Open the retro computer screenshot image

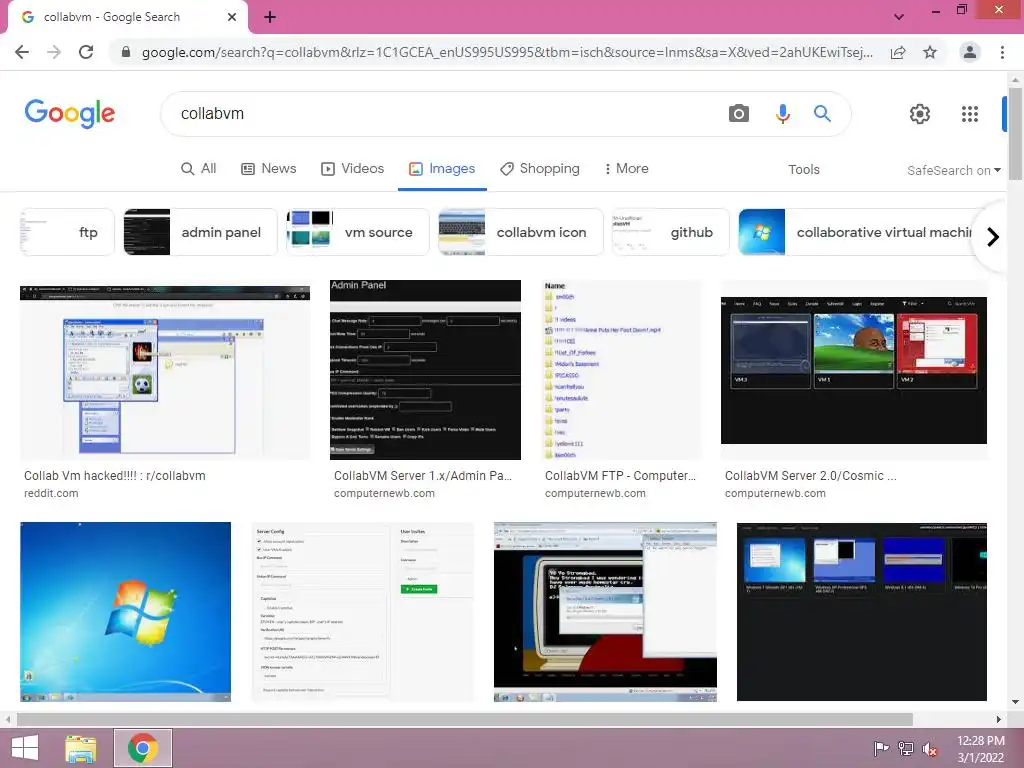pos(605,611)
